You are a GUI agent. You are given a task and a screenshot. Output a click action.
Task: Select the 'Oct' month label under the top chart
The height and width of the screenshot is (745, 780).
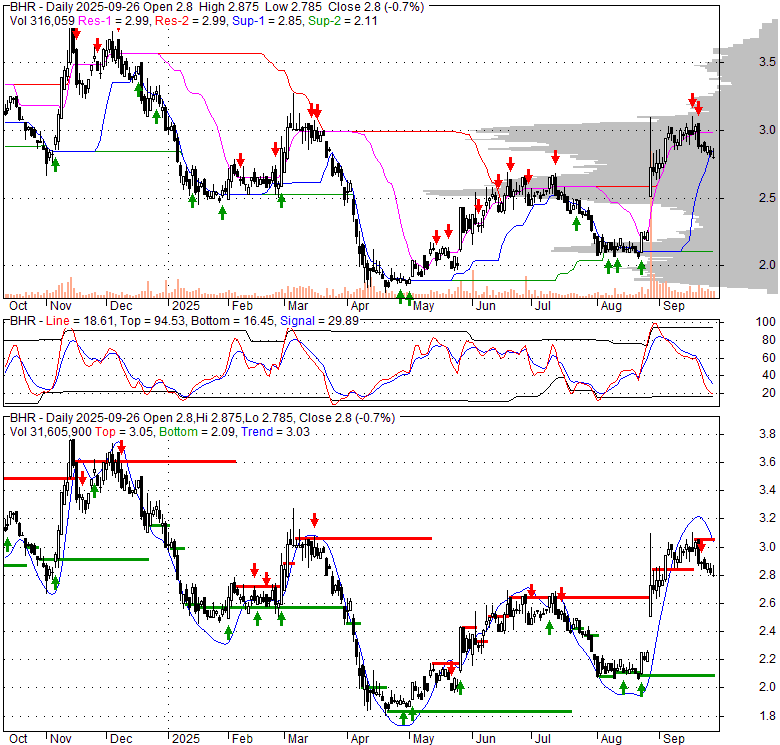18,305
